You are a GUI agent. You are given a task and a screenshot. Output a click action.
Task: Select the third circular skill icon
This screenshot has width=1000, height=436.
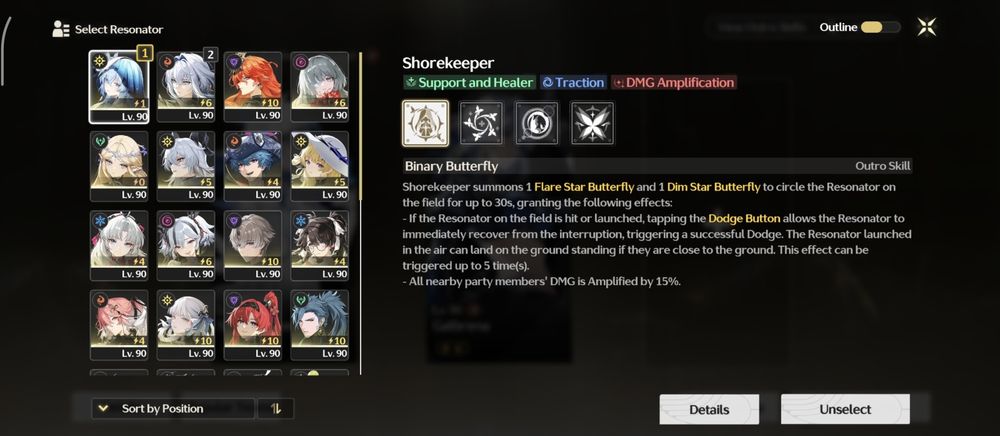click(x=537, y=123)
